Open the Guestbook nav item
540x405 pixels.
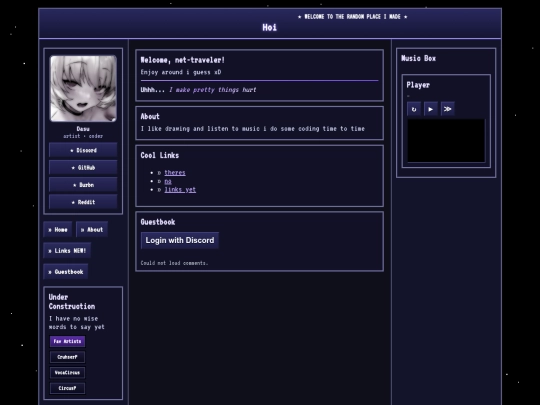tap(66, 272)
